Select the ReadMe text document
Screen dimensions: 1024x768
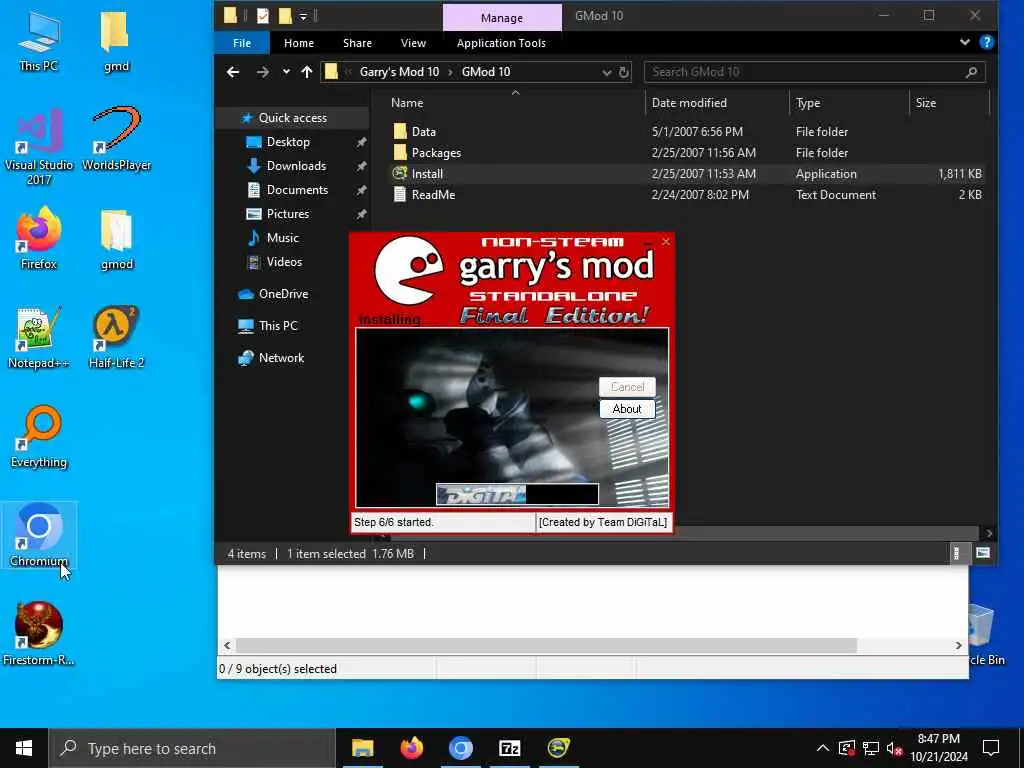pos(433,195)
